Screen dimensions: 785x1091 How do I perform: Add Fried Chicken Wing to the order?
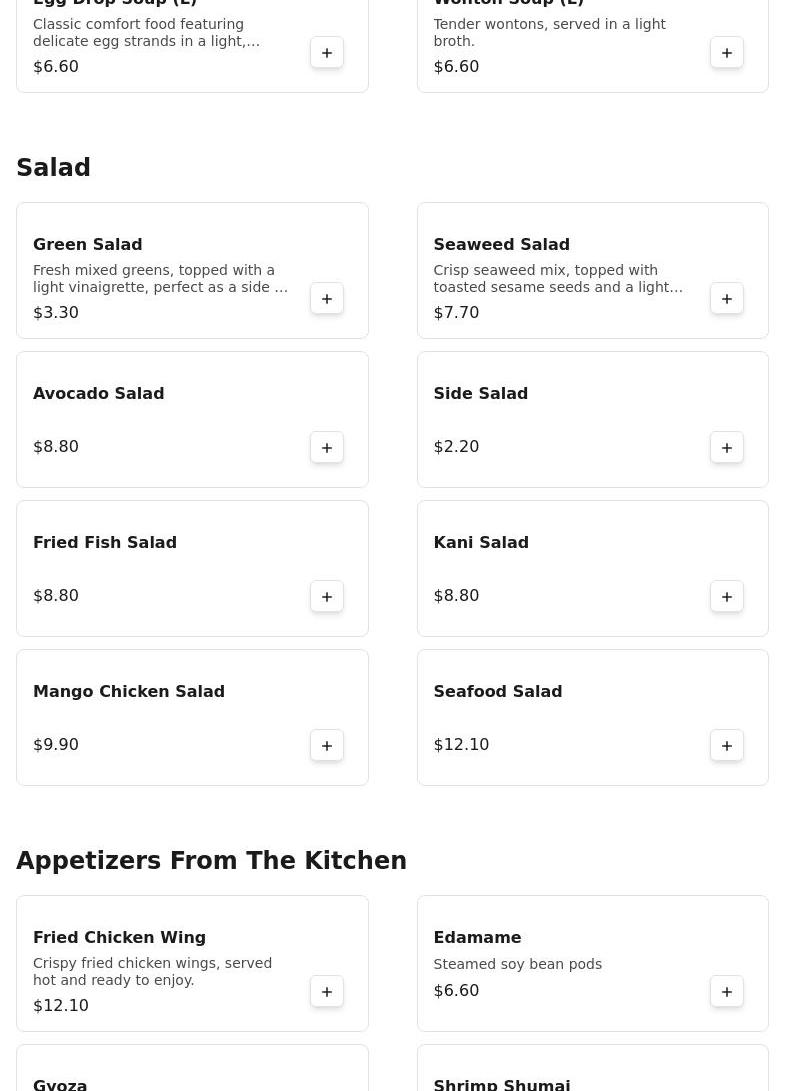pyautogui.click(x=326, y=992)
